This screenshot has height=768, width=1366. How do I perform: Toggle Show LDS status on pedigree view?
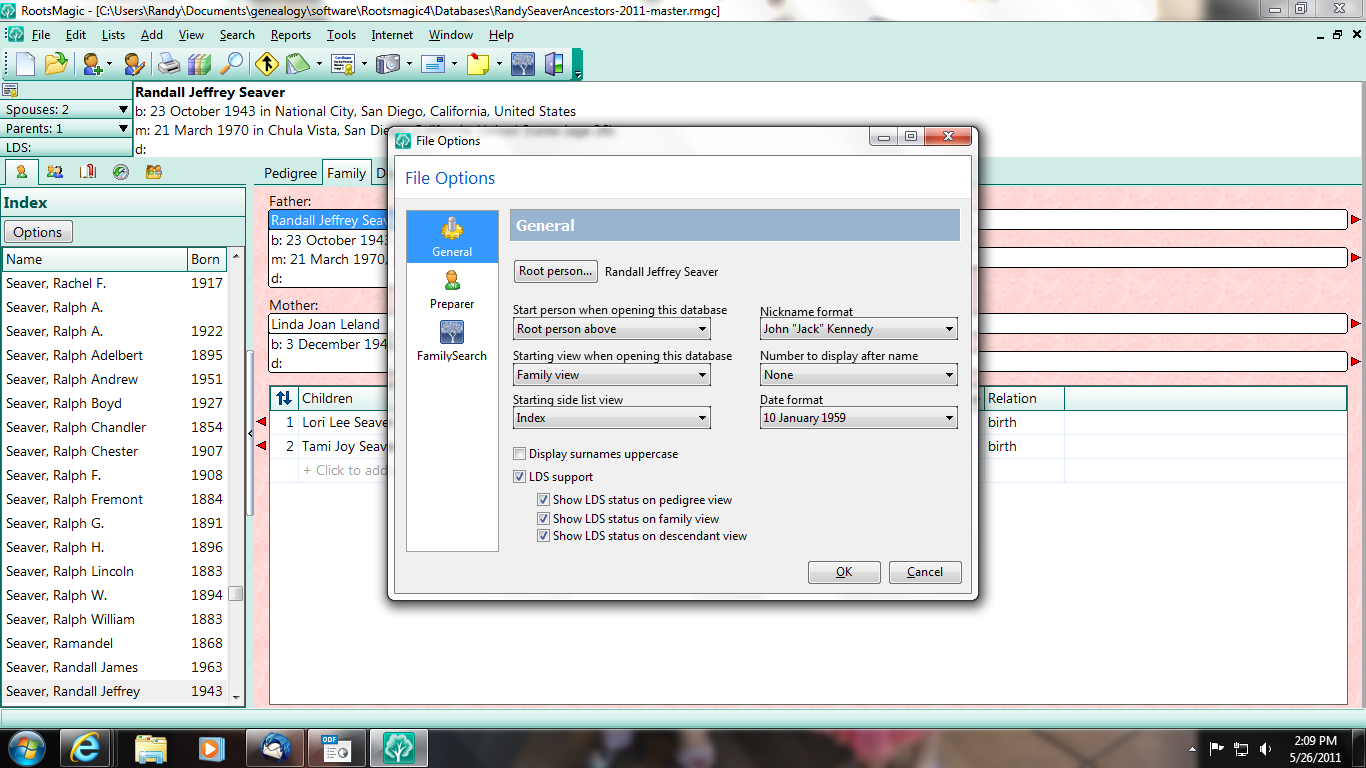[x=544, y=500]
